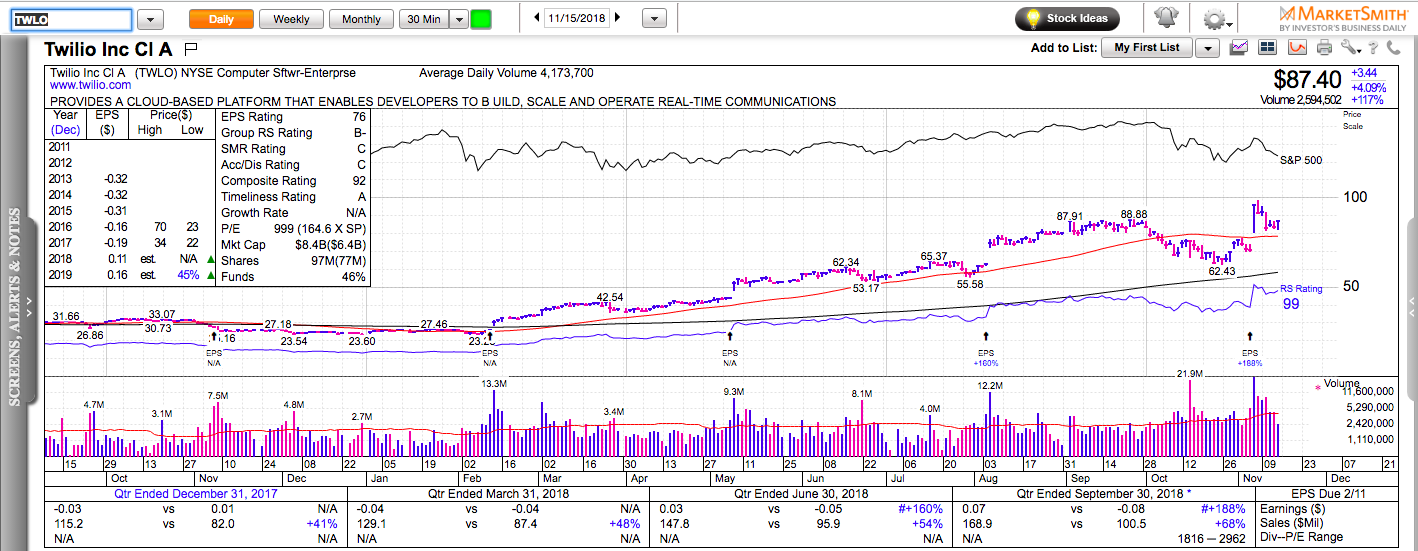Click the Volume asterisk legend label
This screenshot has width=1418, height=551.
tap(1336, 383)
